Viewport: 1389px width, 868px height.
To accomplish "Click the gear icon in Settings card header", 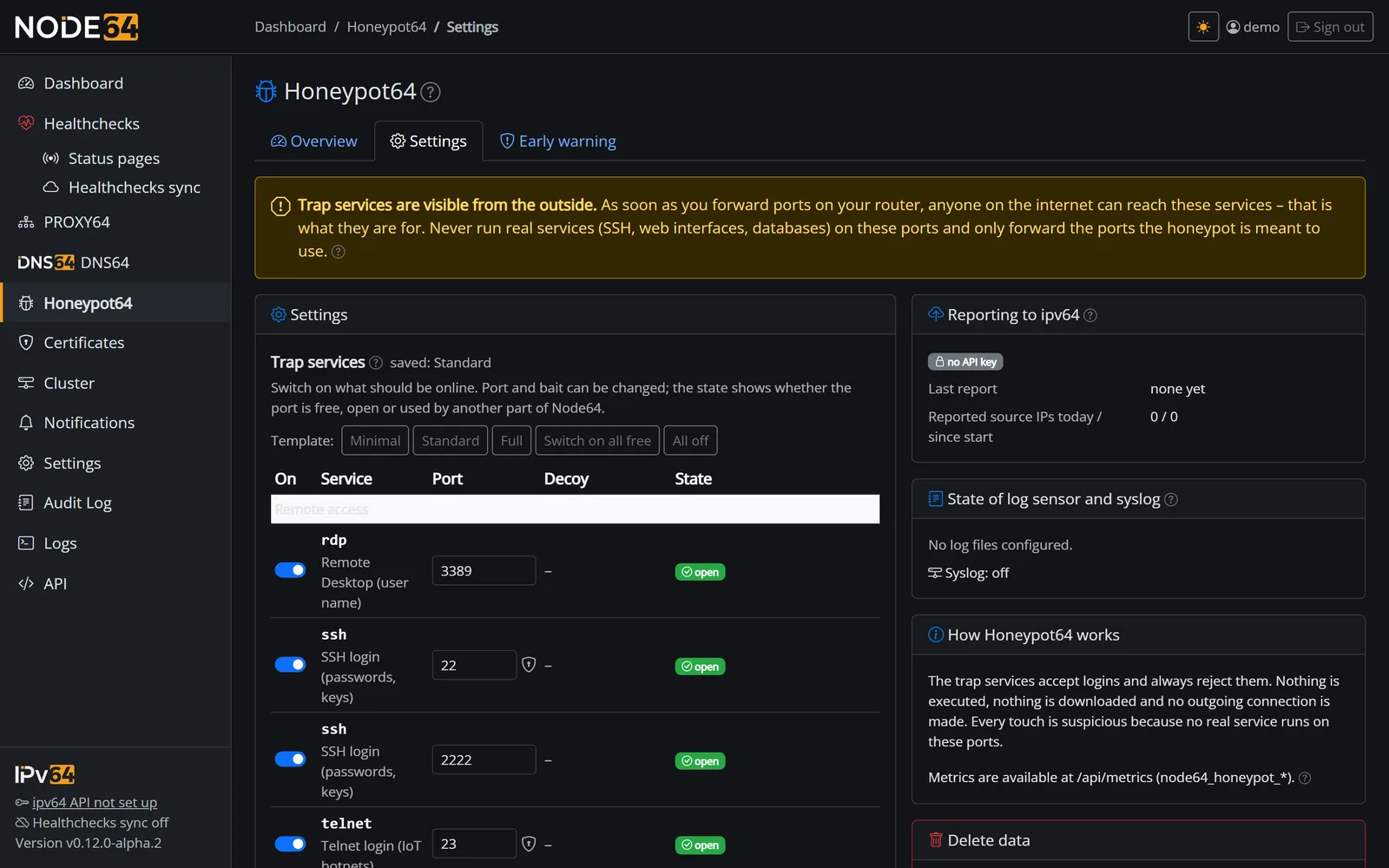I will pos(279,314).
